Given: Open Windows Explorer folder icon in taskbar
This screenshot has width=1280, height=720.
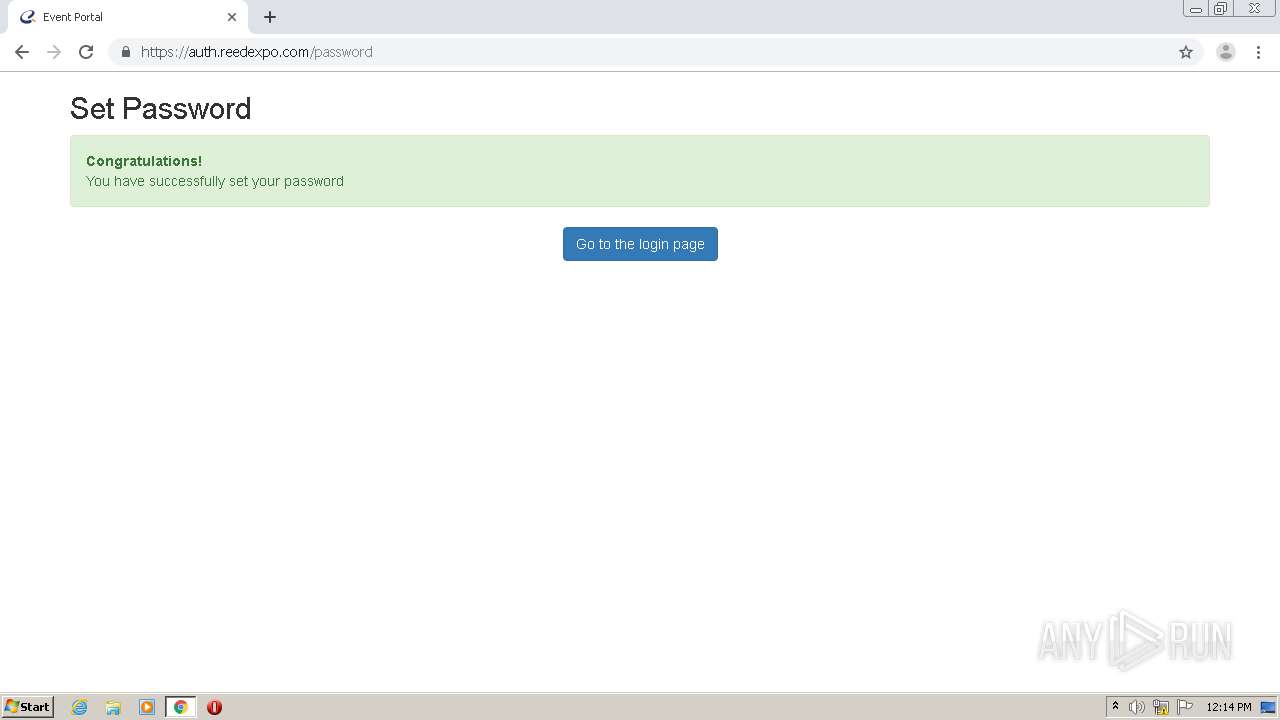Looking at the screenshot, I should click(x=113, y=707).
